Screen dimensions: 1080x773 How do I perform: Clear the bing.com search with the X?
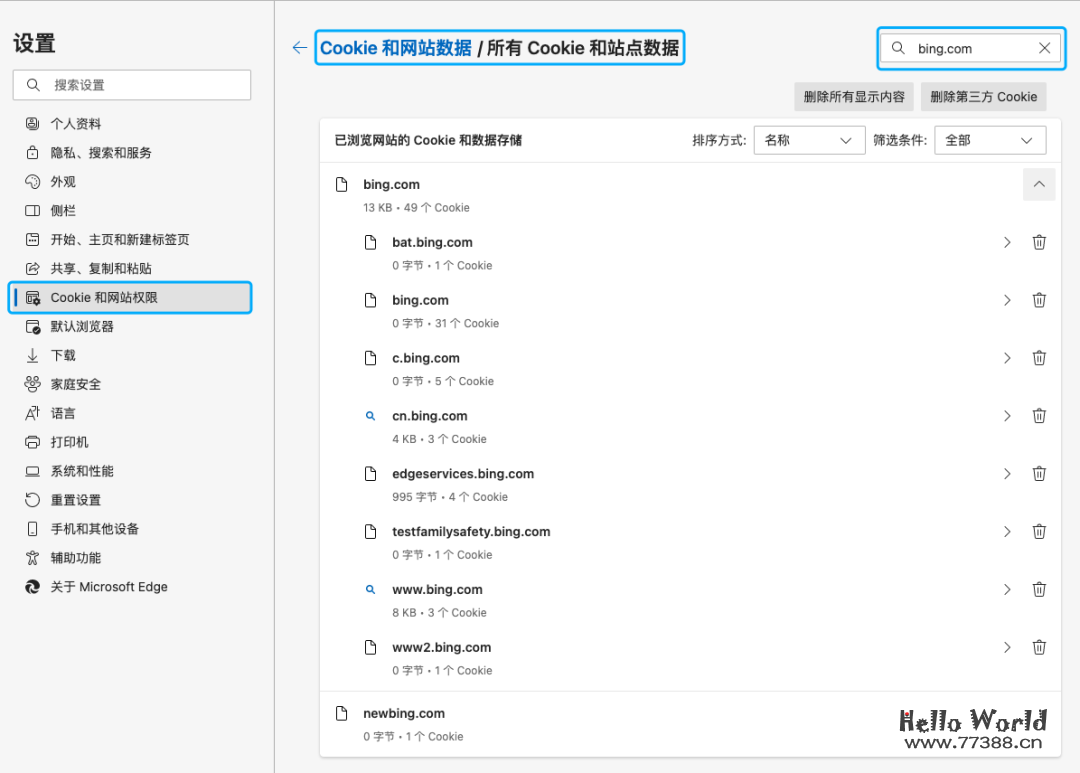coord(1044,47)
